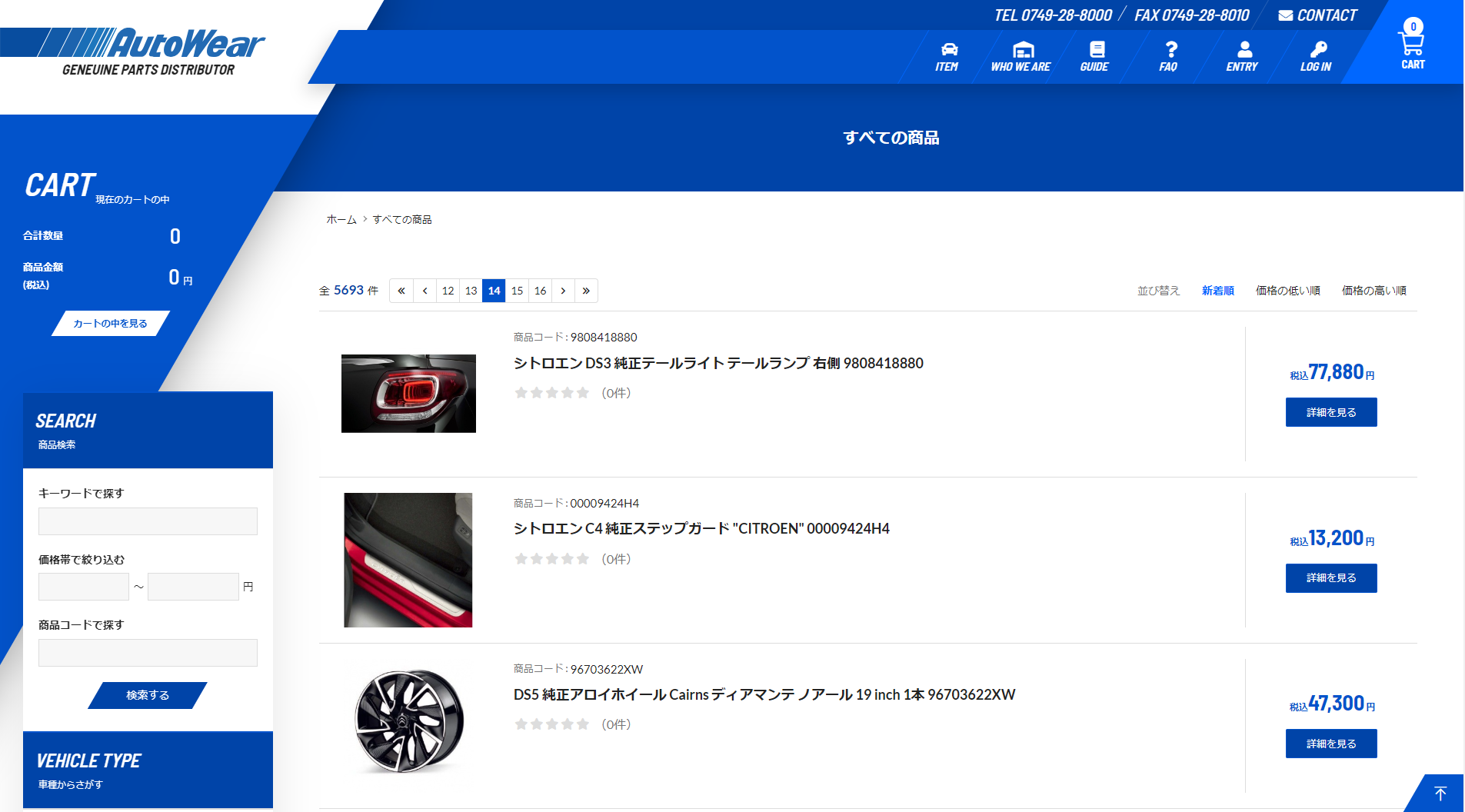This screenshot has height=812, width=1465.
Task: Open the DS3 tail light product thumbnail
Action: pyautogui.click(x=408, y=394)
